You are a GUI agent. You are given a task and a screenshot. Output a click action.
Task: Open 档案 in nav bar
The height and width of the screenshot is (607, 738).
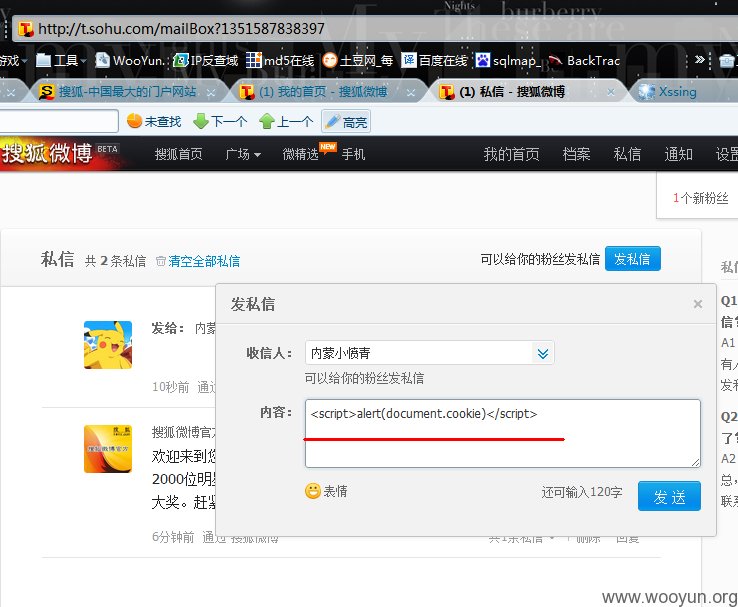(576, 154)
